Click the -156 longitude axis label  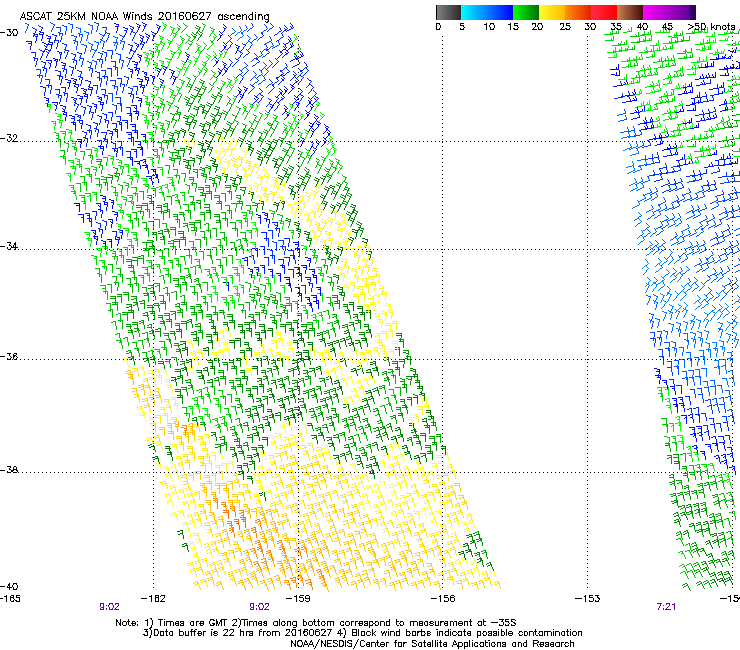click(x=443, y=599)
